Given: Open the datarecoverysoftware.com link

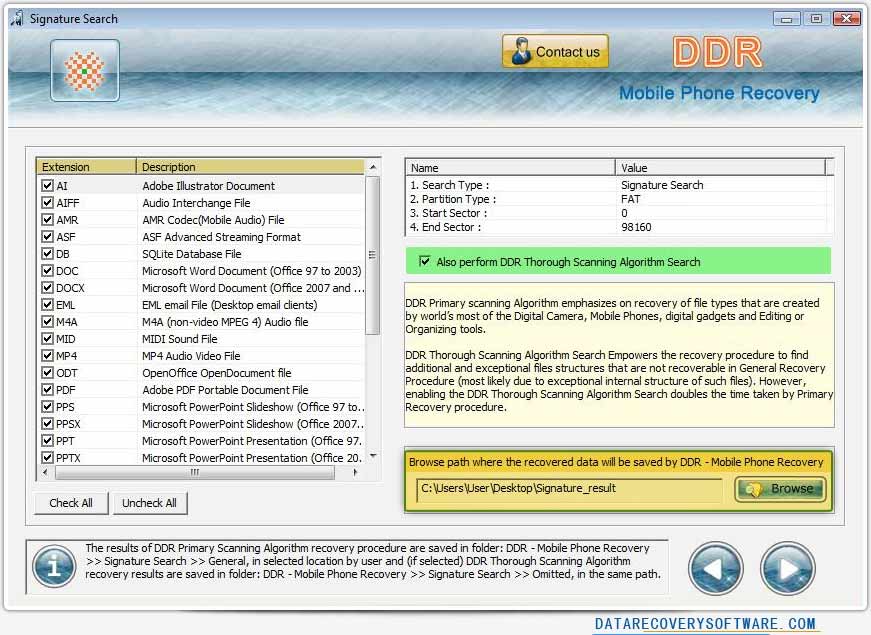Looking at the screenshot, I should (x=705, y=624).
